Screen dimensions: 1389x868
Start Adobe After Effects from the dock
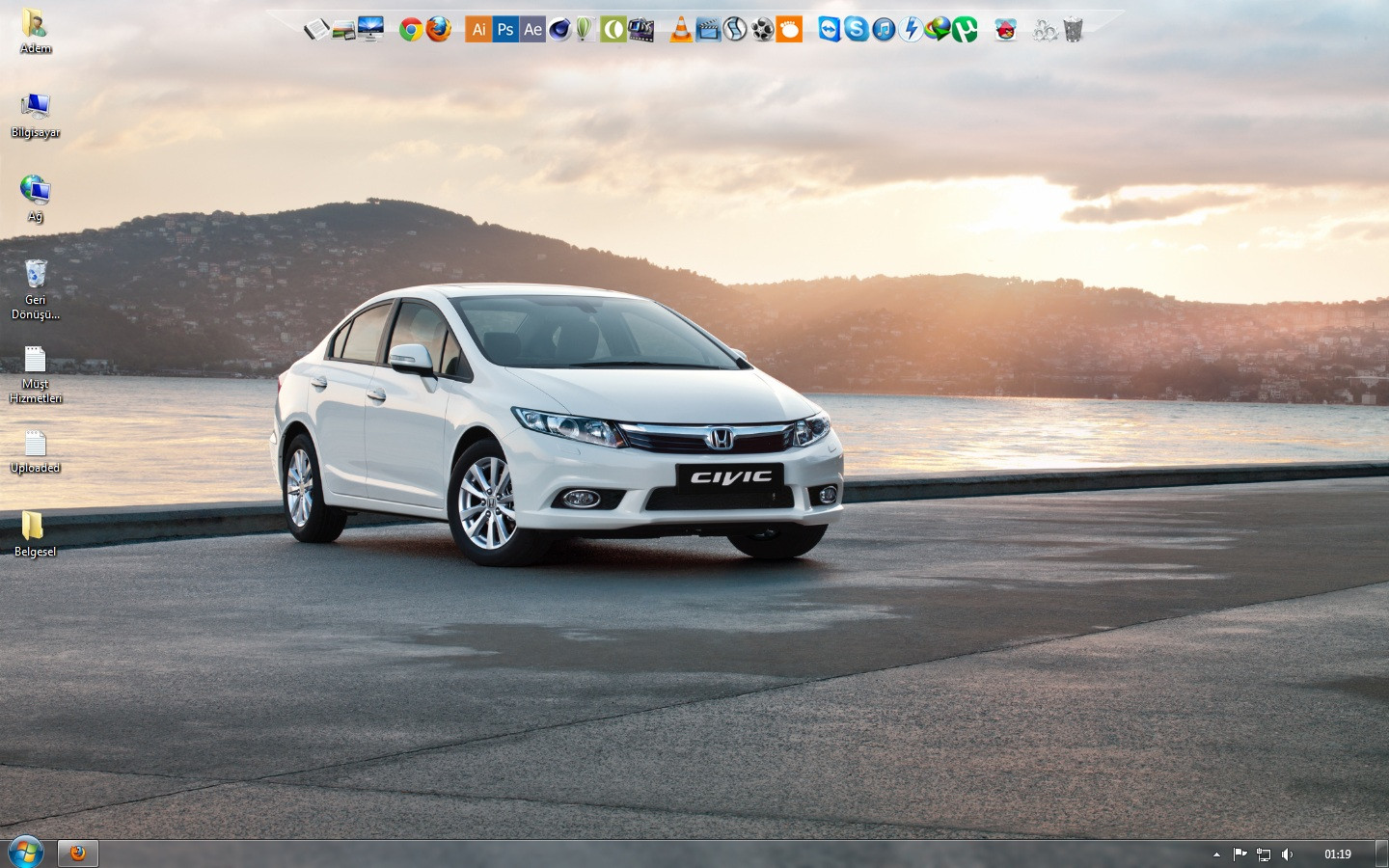[x=532, y=30]
